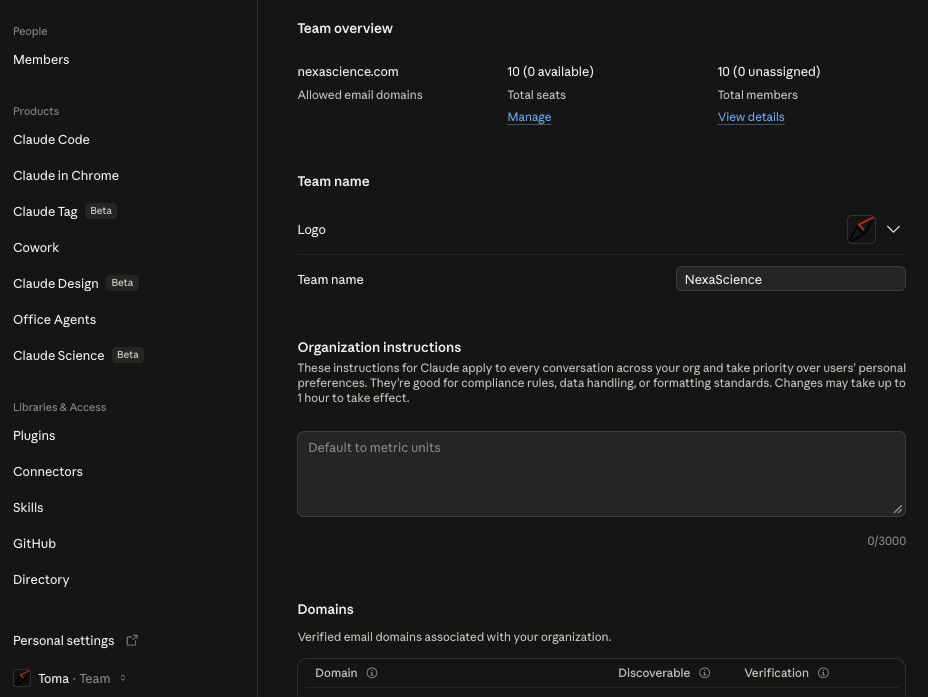Viewport: 928px width, 697px height.
Task: Open the Skills page
Action: click(x=28, y=508)
